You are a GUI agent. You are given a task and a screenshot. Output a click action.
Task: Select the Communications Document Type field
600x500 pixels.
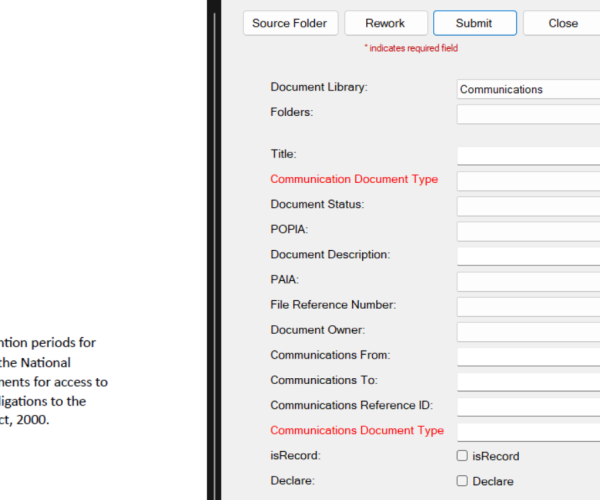coord(528,432)
